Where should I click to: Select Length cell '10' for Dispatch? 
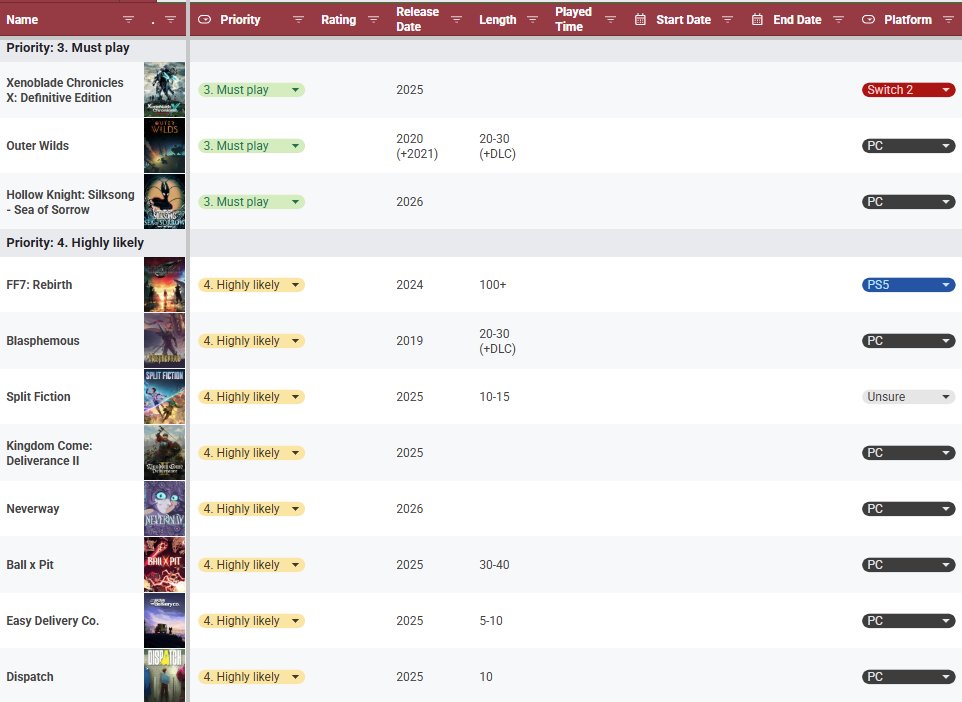pos(509,676)
